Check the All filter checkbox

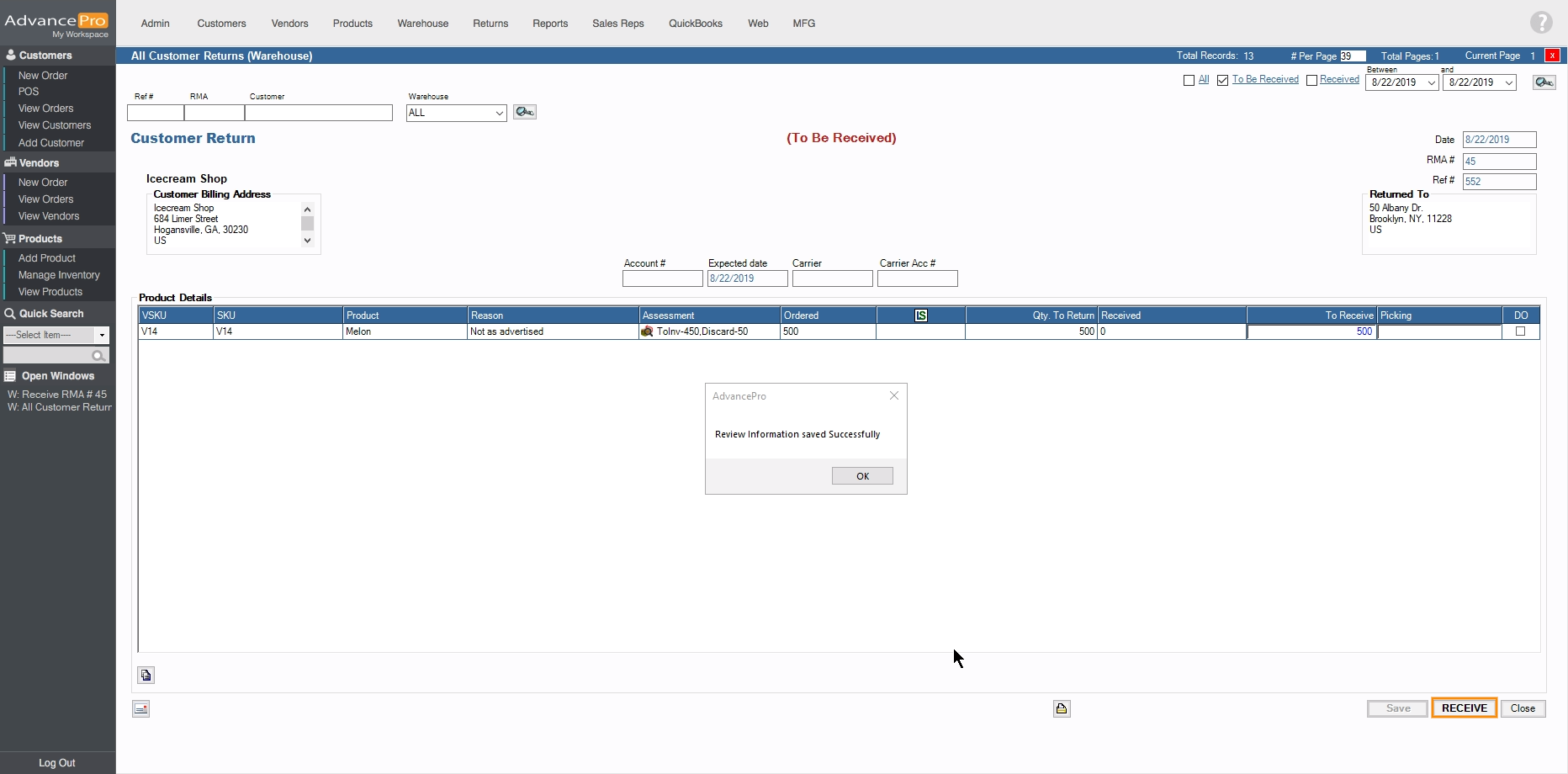coord(1189,81)
